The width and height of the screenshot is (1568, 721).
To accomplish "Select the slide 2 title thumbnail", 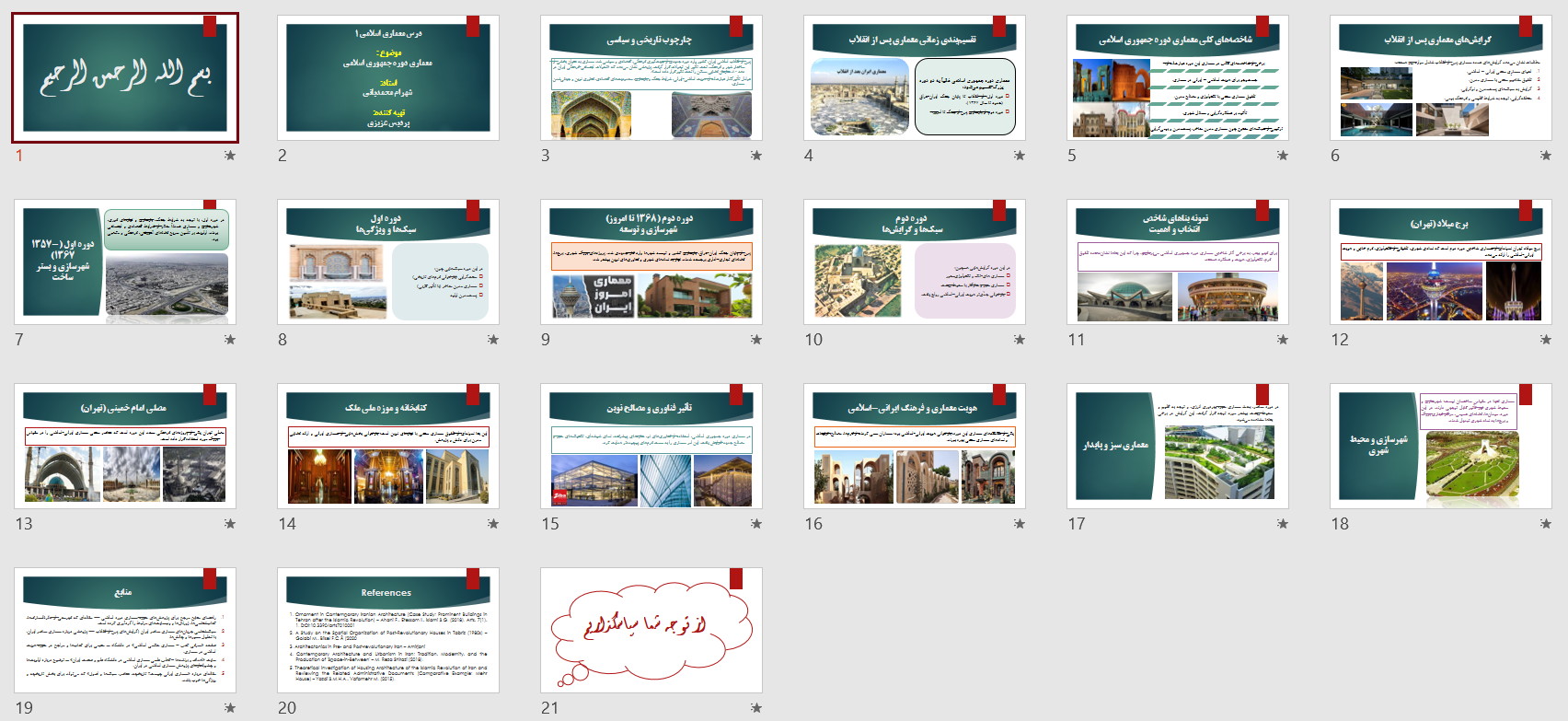I will 387,77.
